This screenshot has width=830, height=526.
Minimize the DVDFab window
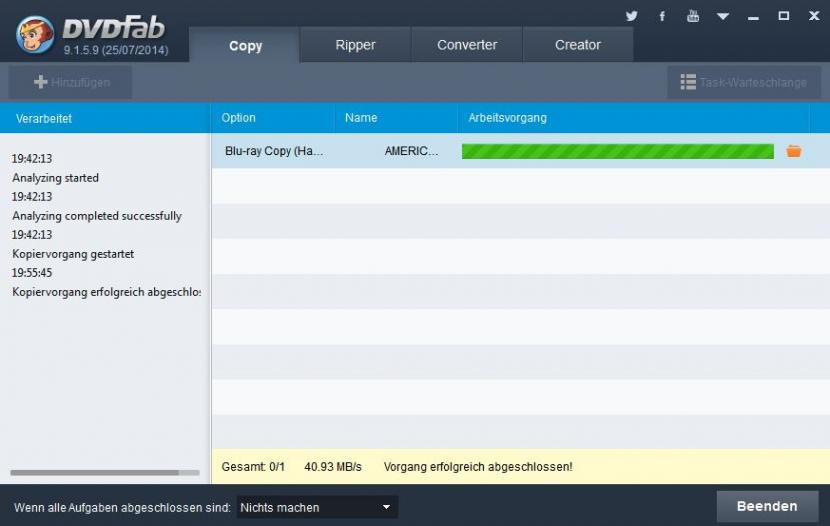click(753, 17)
